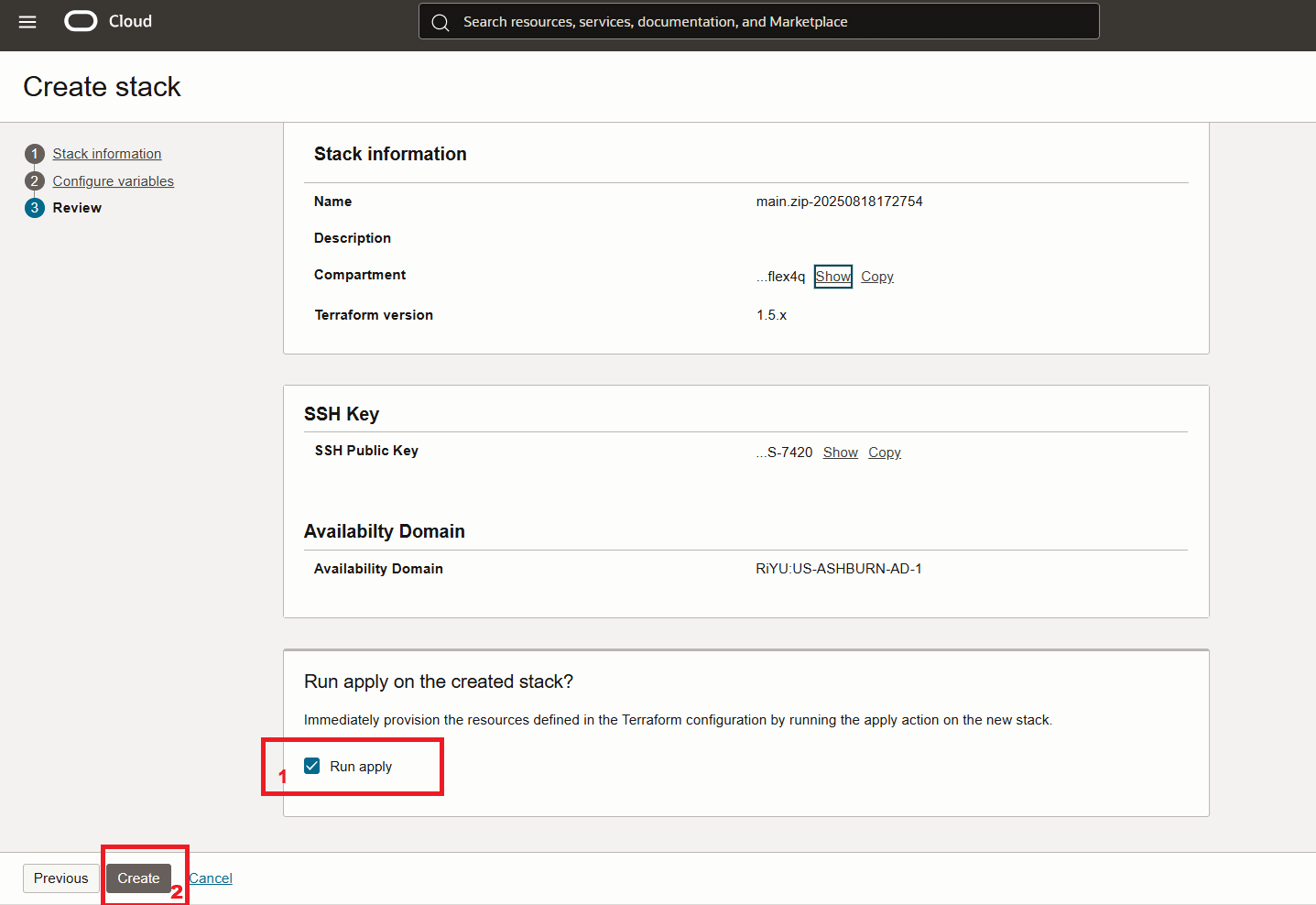Click the Compartment field label

(360, 275)
